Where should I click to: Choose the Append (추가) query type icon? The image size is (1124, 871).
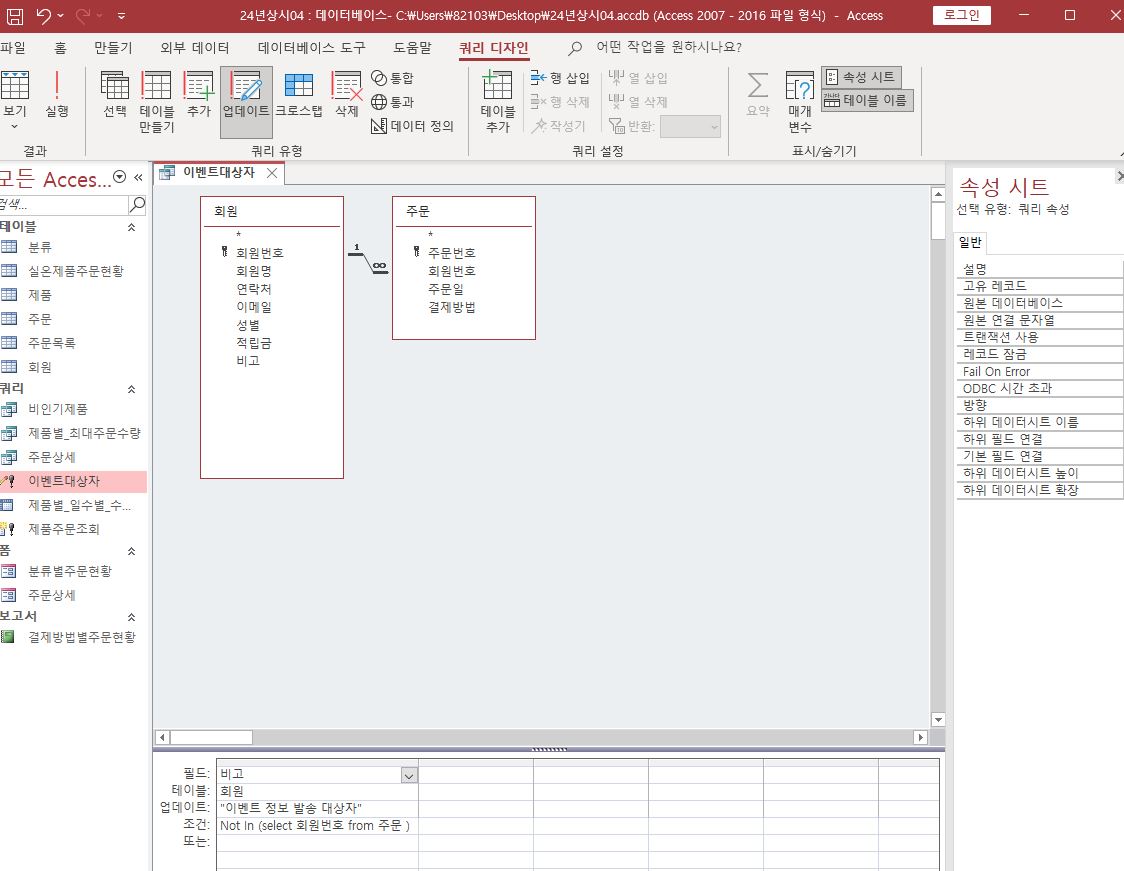(x=199, y=96)
